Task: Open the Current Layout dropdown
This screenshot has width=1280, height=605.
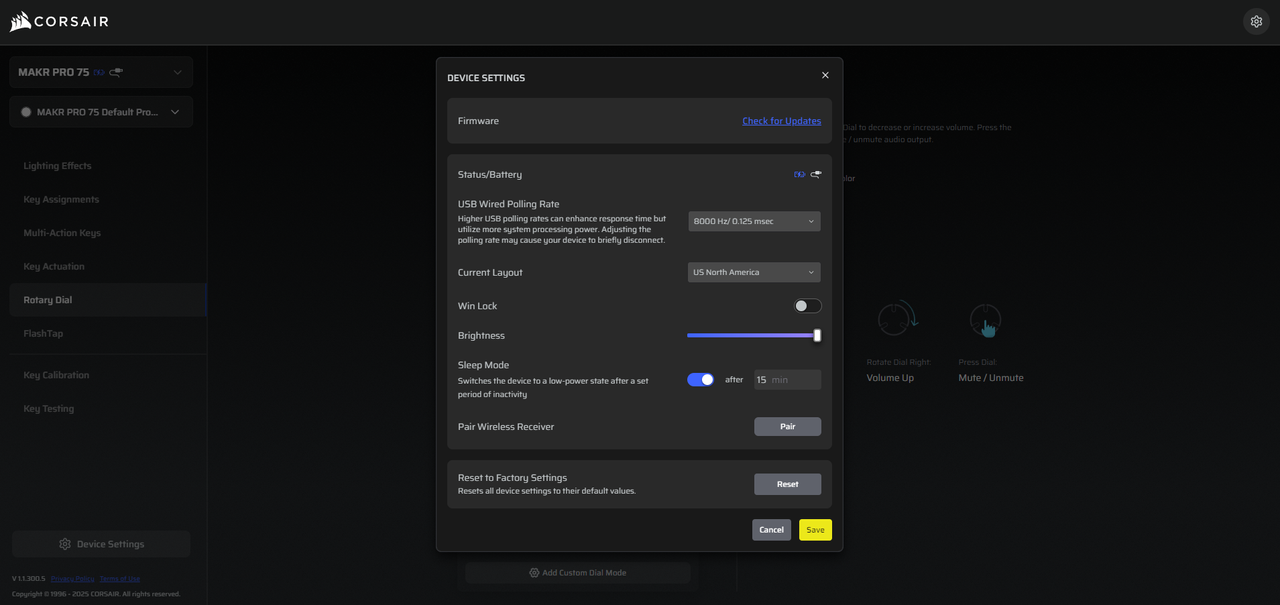Action: pyautogui.click(x=754, y=272)
